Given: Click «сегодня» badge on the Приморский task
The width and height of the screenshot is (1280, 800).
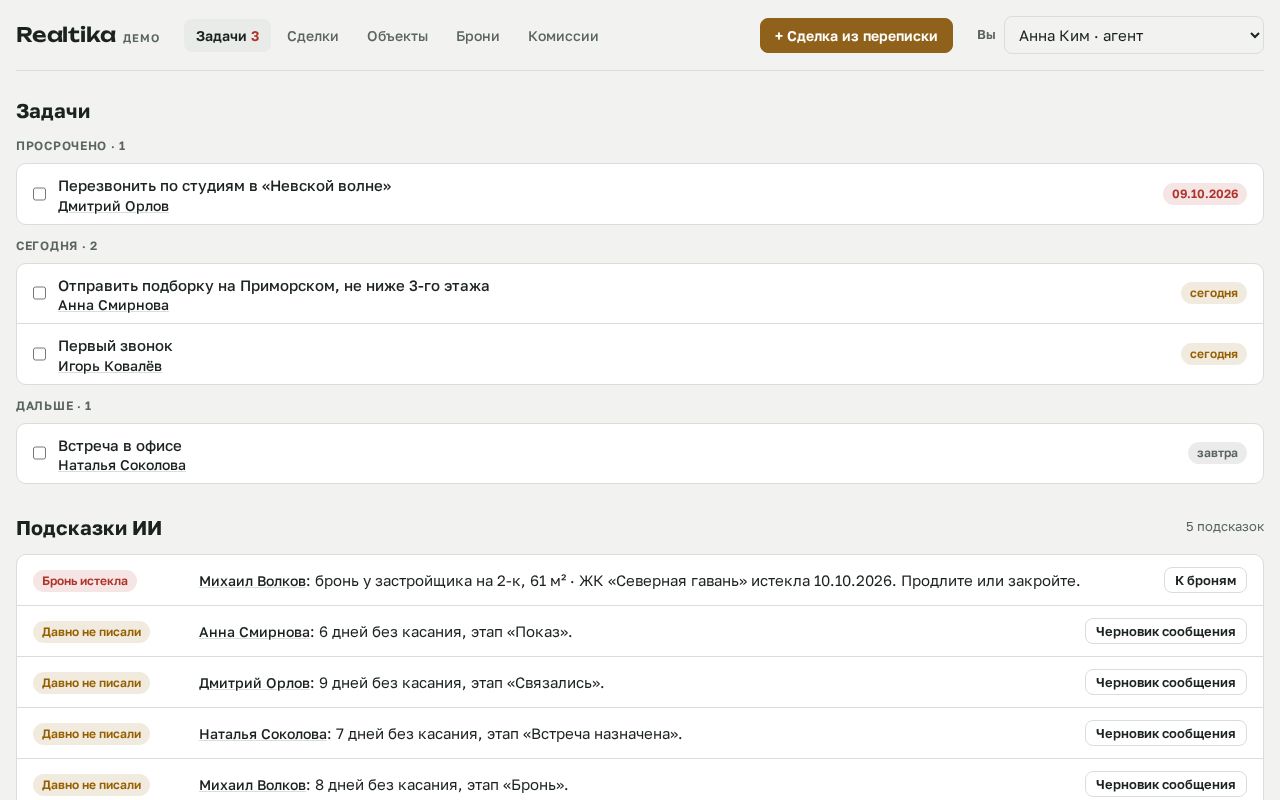Looking at the screenshot, I should click(x=1214, y=293).
